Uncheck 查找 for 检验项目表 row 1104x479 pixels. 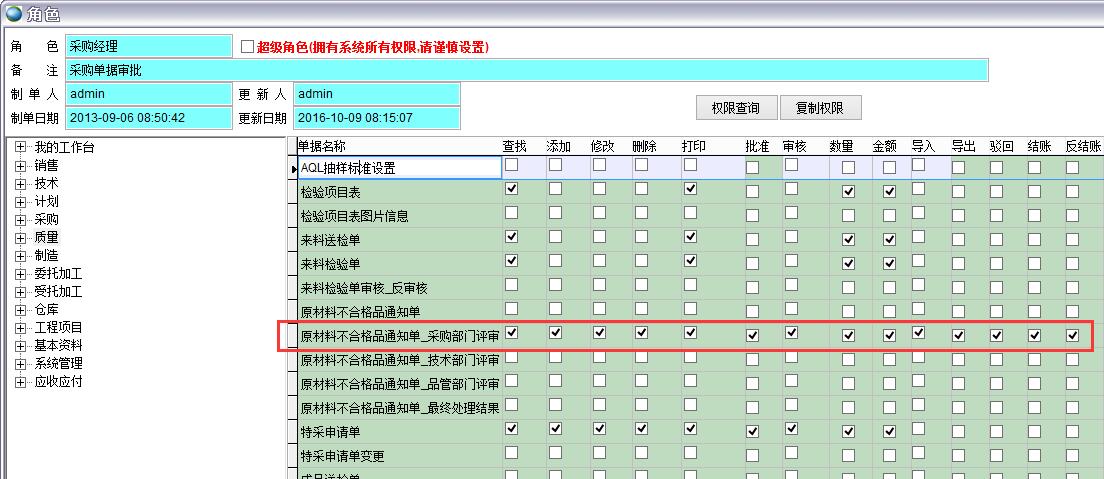click(512, 189)
